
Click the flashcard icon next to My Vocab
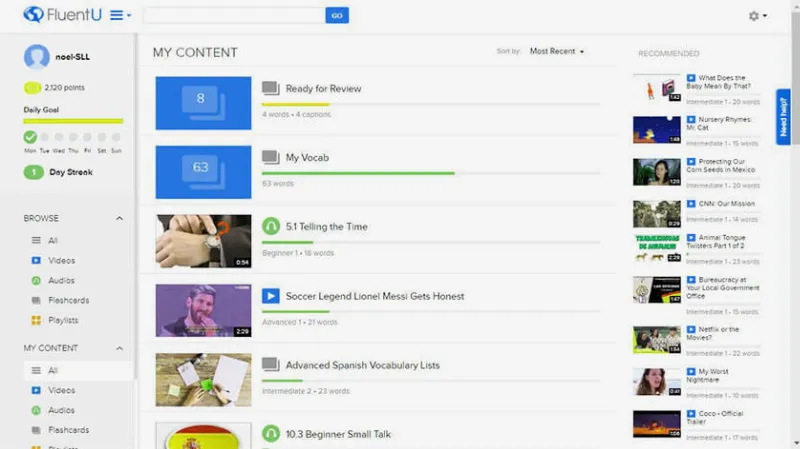point(270,158)
